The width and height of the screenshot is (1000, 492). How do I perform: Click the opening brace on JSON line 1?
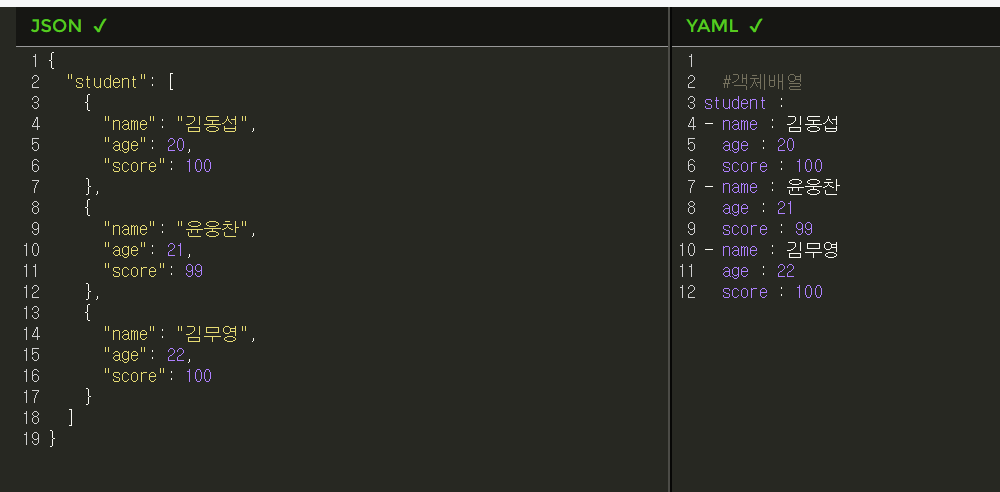coord(52,61)
